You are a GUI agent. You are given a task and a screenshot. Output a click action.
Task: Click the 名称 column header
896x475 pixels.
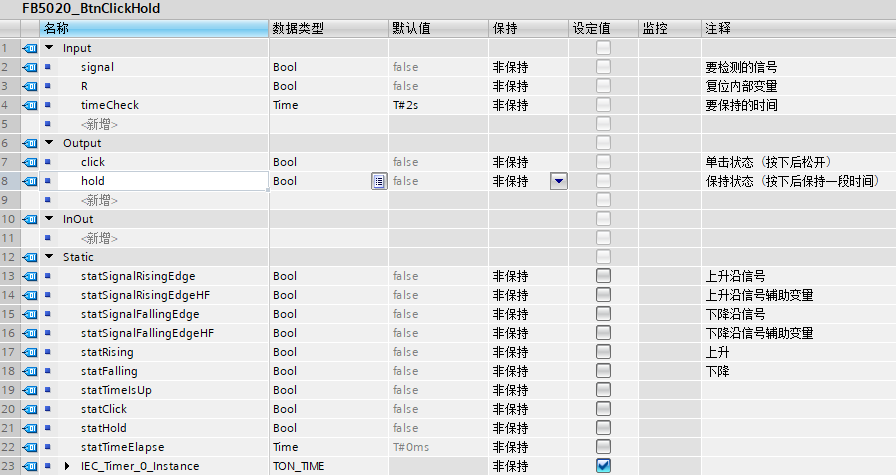(x=154, y=29)
